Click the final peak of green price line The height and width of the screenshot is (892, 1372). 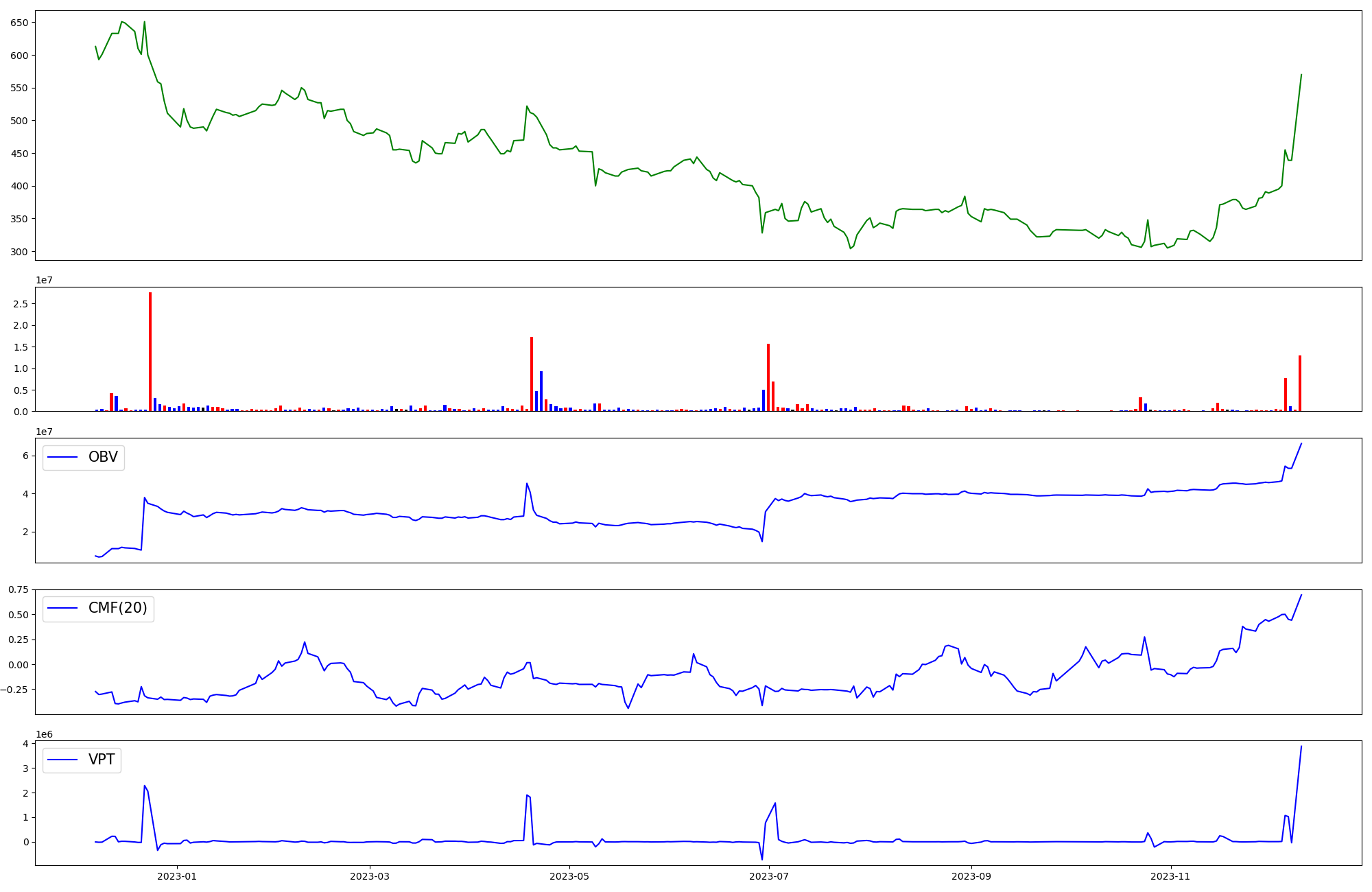pos(1301,75)
